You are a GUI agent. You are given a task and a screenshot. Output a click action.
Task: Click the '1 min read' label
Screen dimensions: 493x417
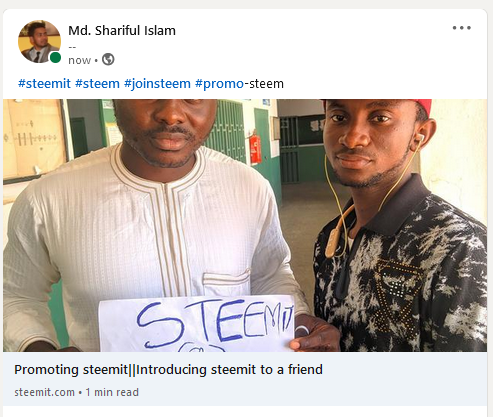112,392
